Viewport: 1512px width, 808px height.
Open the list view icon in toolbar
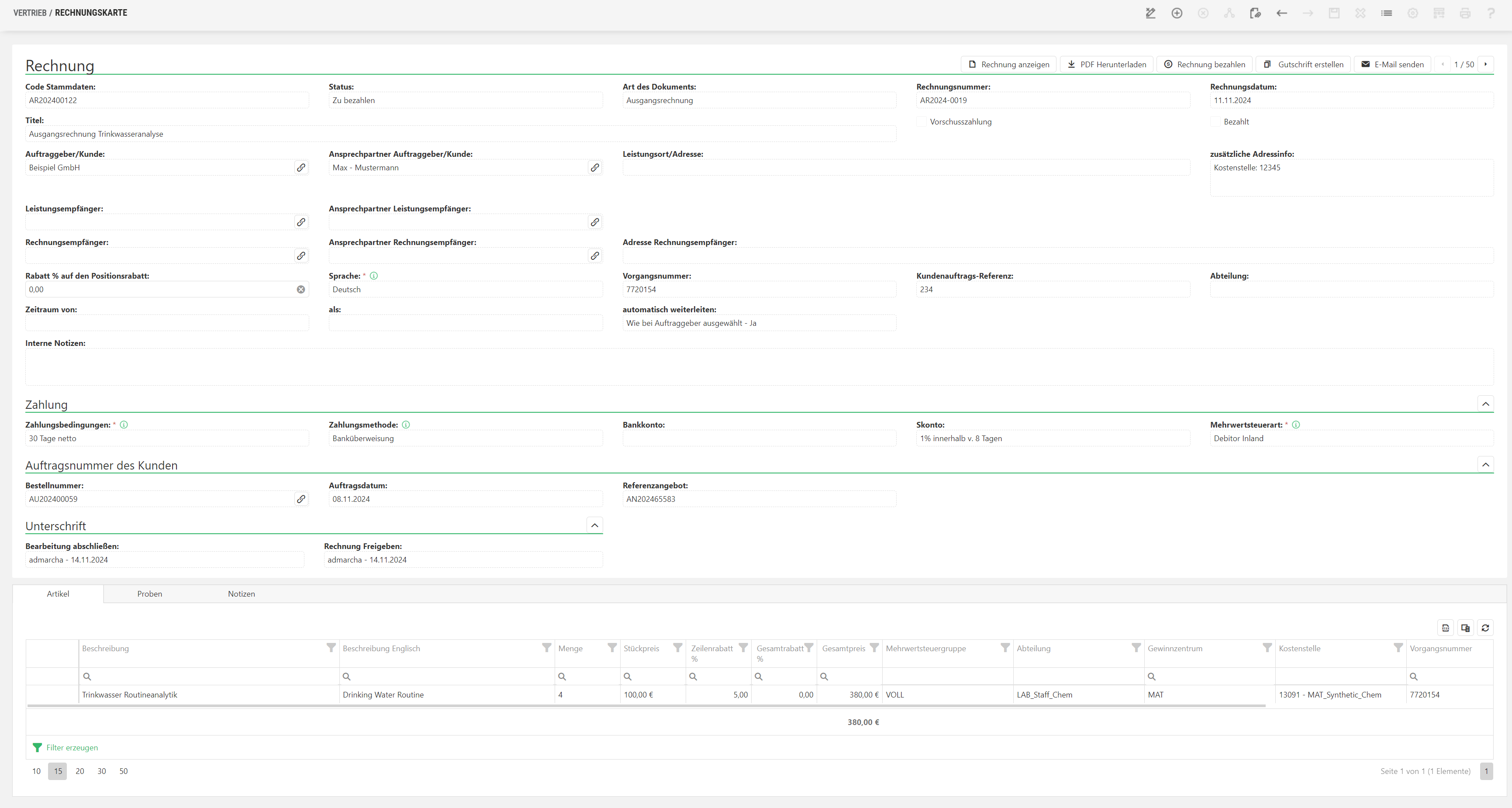click(1386, 13)
